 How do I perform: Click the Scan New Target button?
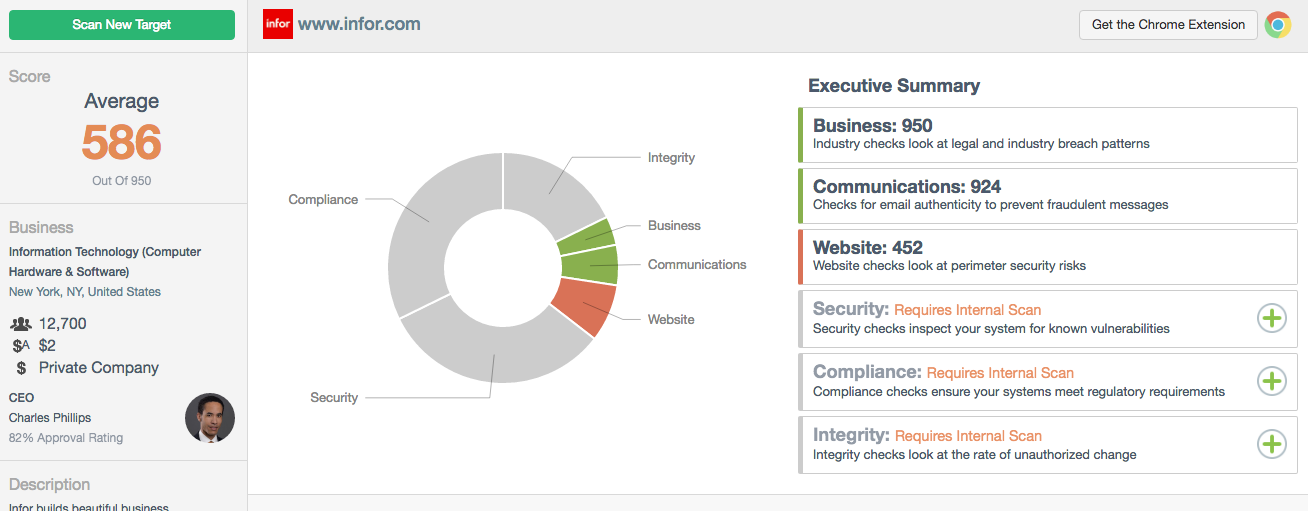pyautogui.click(x=122, y=25)
